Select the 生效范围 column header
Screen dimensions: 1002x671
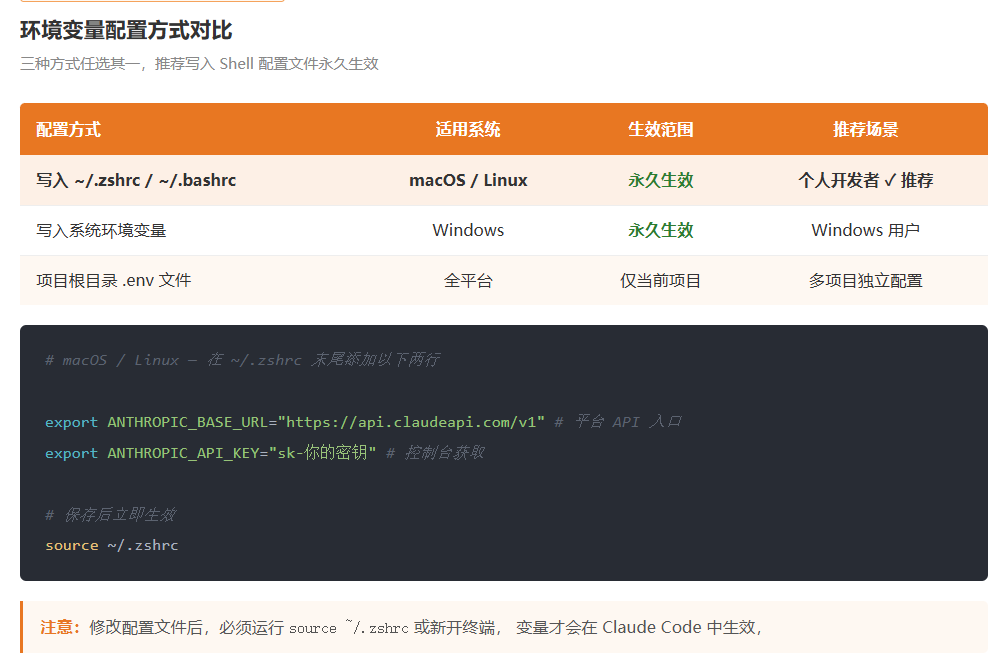coord(660,130)
